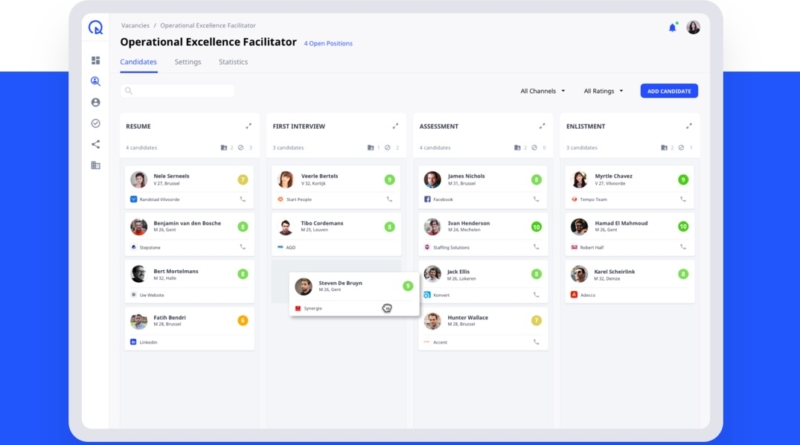Image resolution: width=800 pixels, height=445 pixels.
Task: Click the Add Candidate button
Action: pyautogui.click(x=669, y=91)
